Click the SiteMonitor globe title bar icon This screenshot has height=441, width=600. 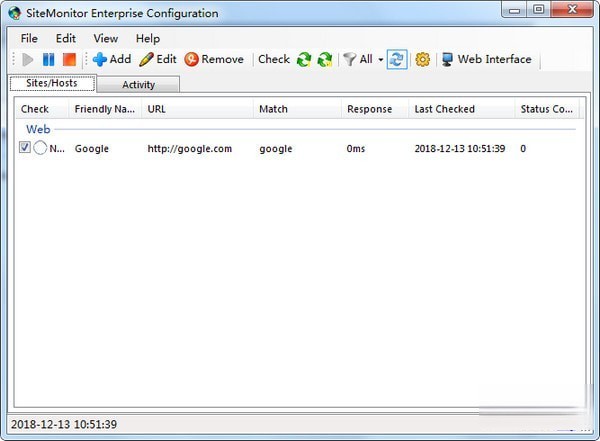pos(15,13)
